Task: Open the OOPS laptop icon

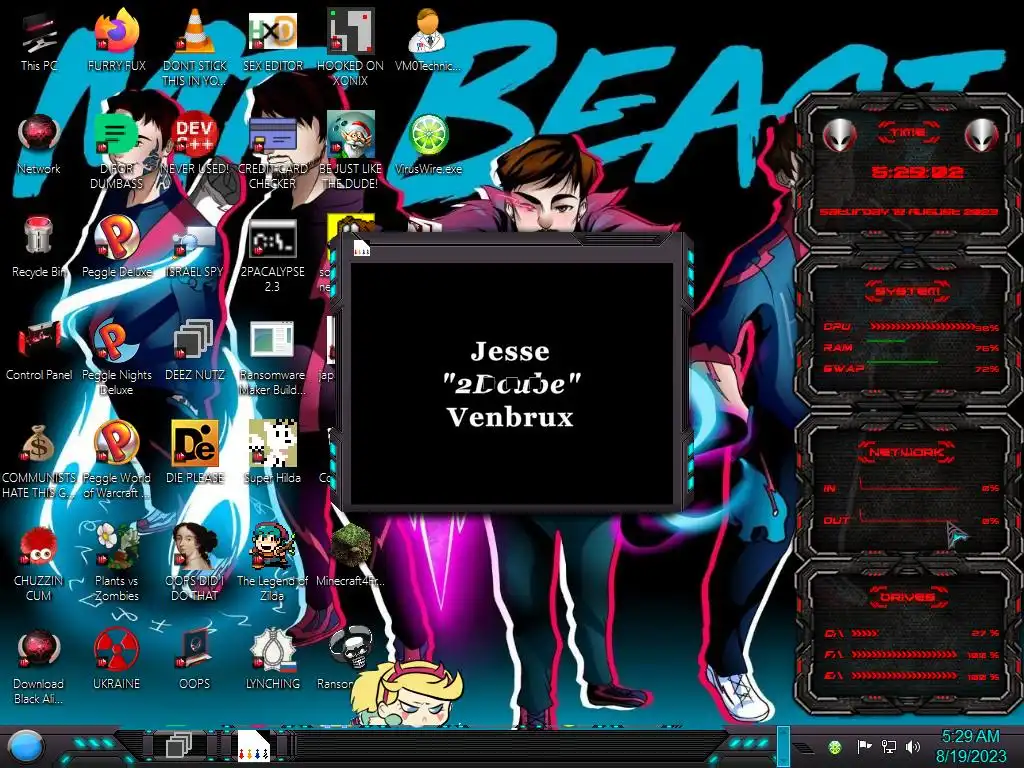Action: tap(195, 650)
